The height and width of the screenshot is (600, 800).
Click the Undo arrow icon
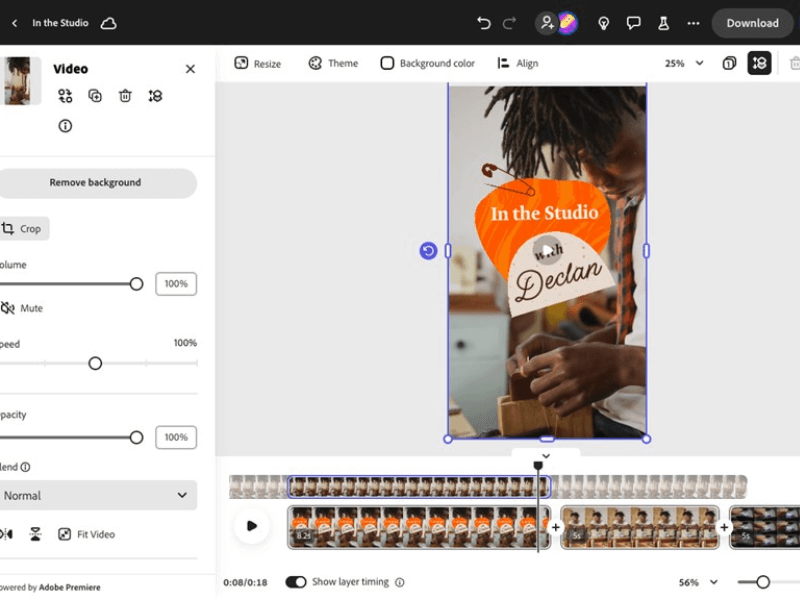484,23
